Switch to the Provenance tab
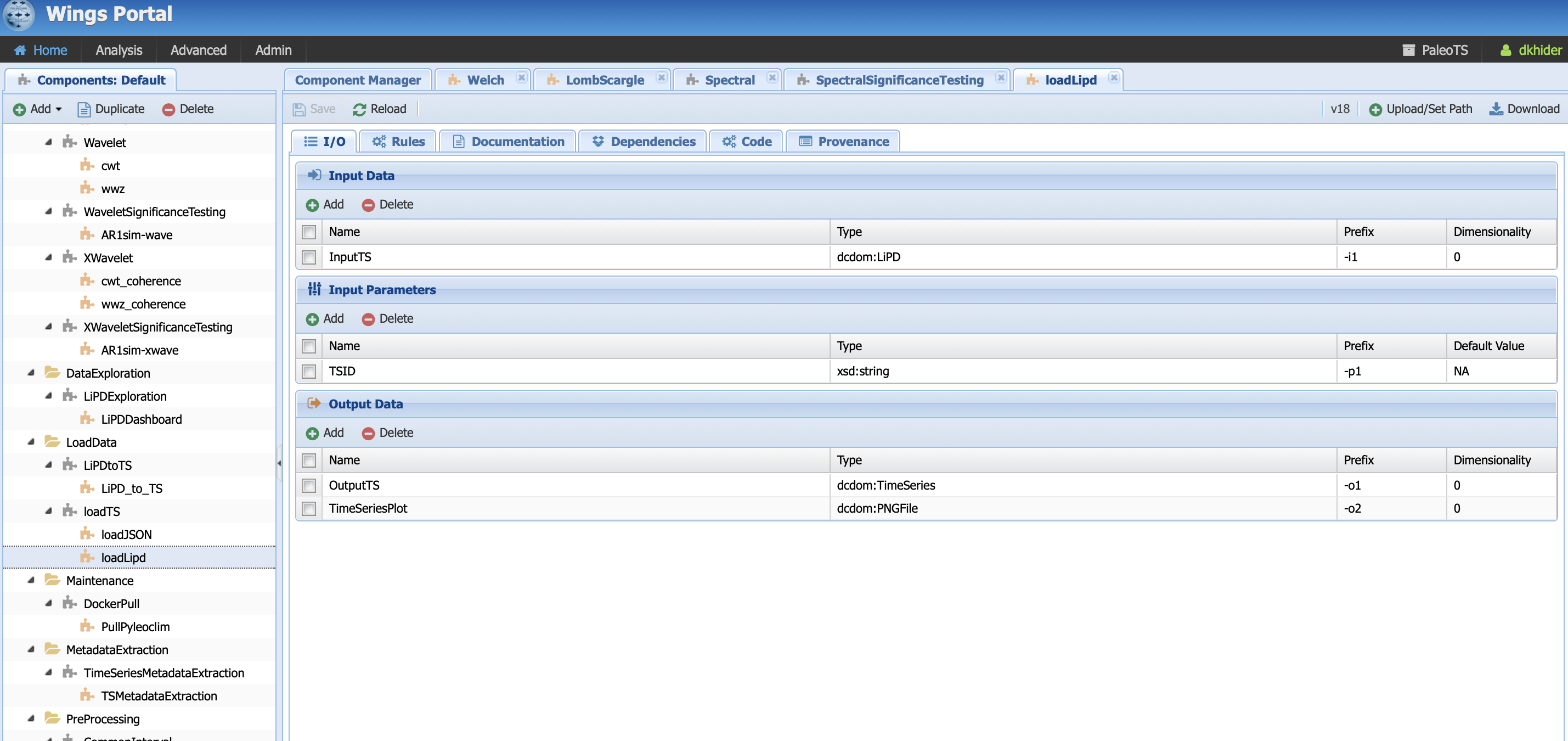The image size is (1568, 741). pos(843,141)
